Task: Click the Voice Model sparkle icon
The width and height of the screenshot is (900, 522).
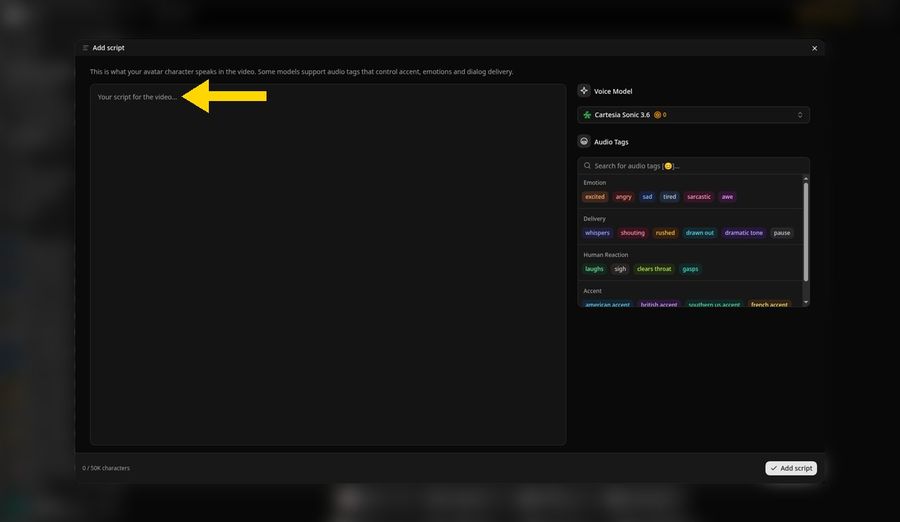Action: coord(584,91)
